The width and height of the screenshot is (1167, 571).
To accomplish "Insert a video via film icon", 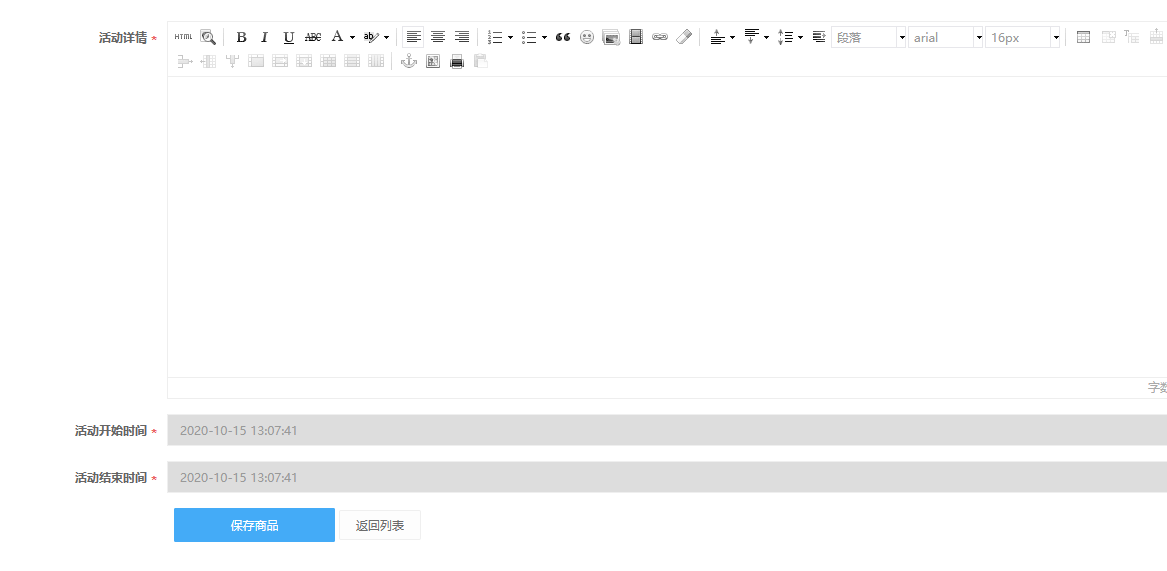I will click(636, 36).
